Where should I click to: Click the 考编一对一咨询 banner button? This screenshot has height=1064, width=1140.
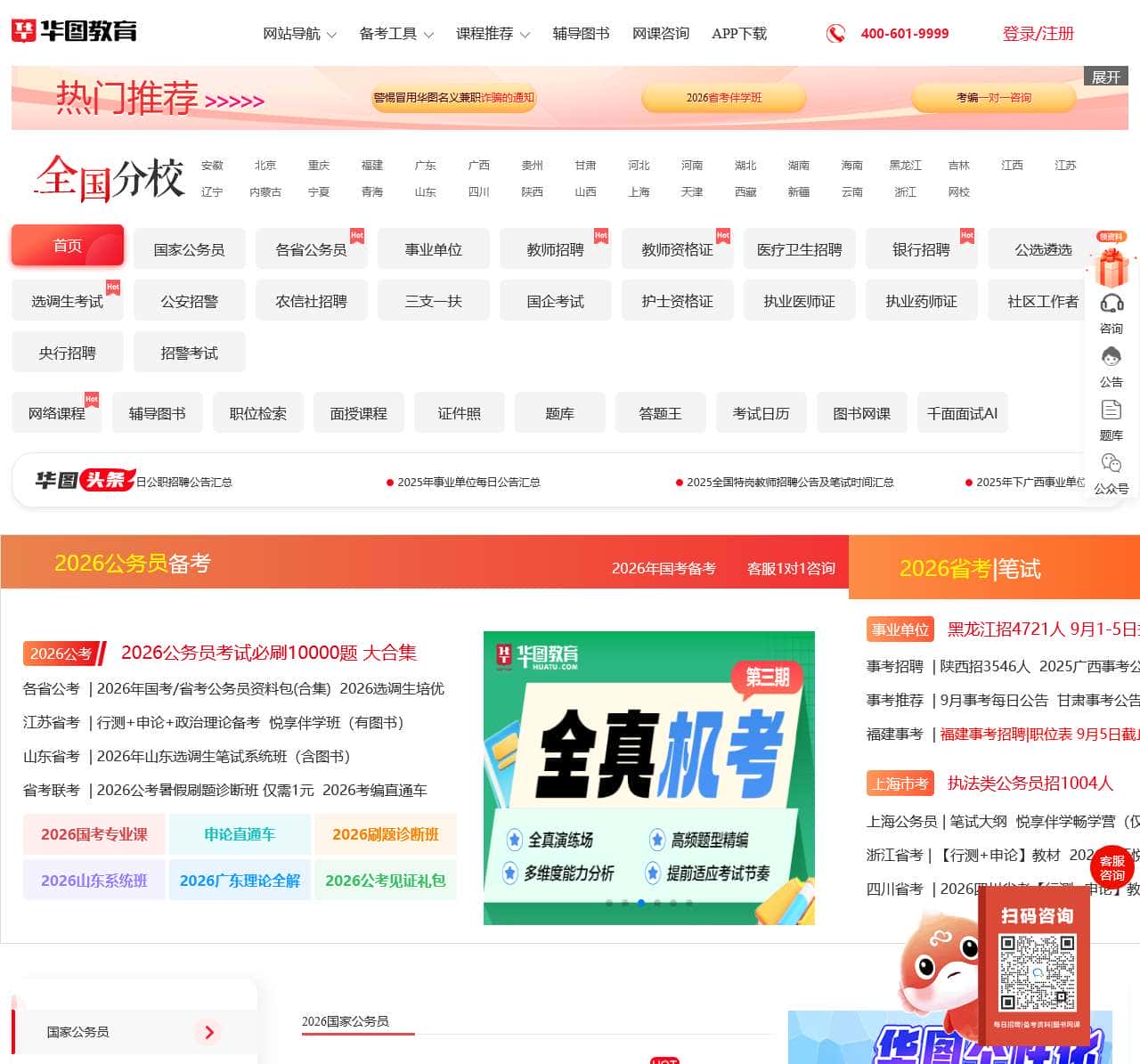coord(993,98)
